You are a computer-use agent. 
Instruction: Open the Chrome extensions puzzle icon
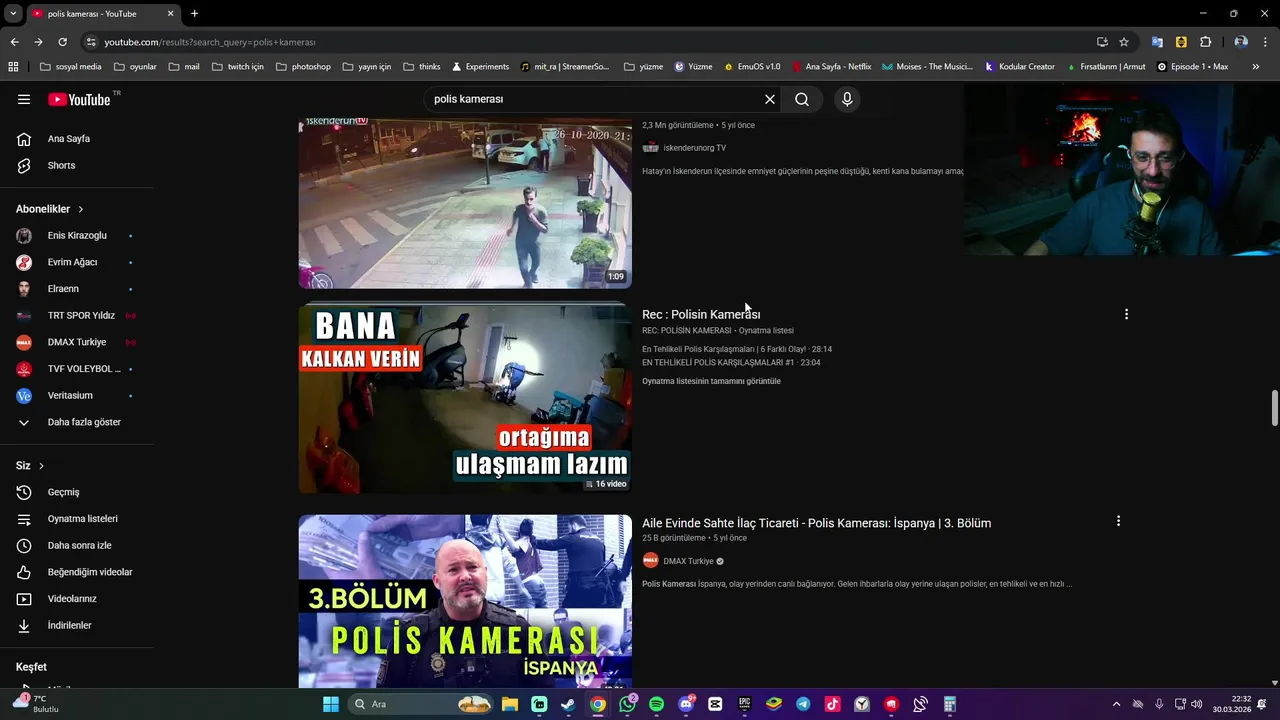(x=1205, y=42)
